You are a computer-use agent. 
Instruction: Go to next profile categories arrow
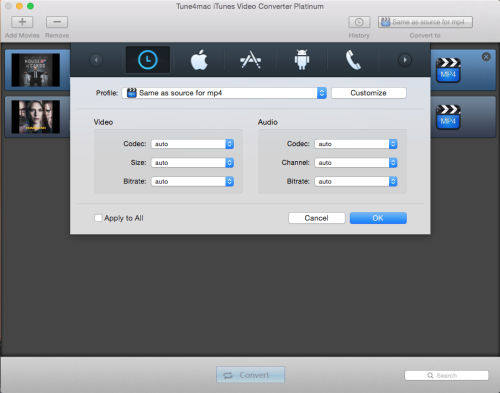point(405,60)
